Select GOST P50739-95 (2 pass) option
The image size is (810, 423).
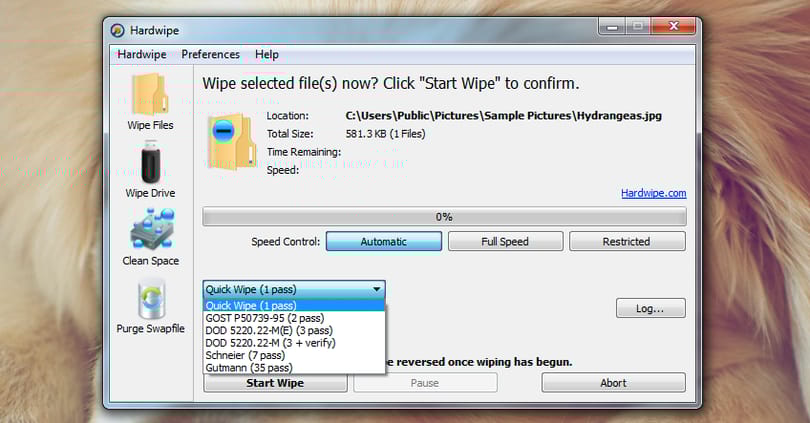pyautogui.click(x=294, y=318)
